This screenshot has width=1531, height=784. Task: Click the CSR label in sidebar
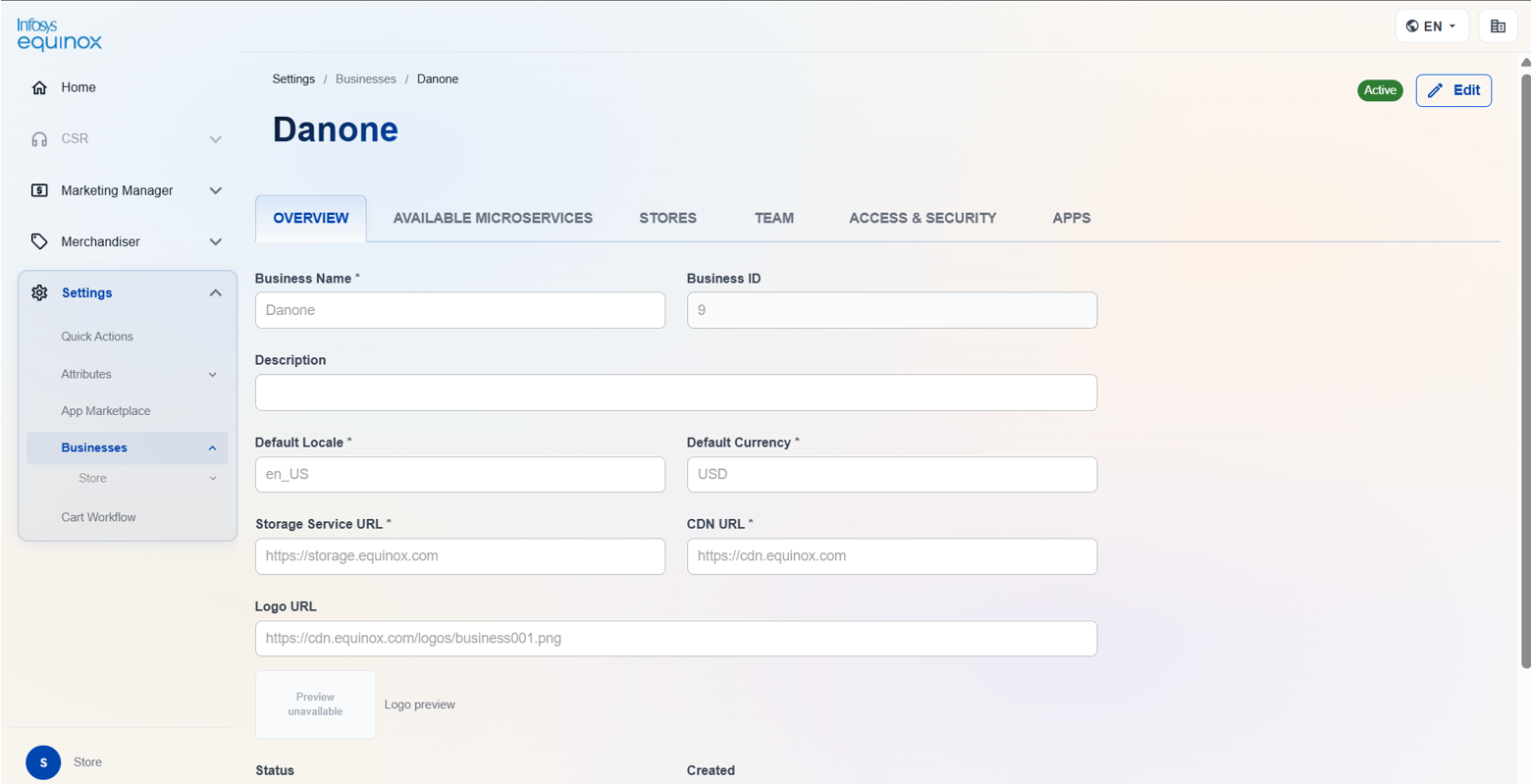(75, 138)
